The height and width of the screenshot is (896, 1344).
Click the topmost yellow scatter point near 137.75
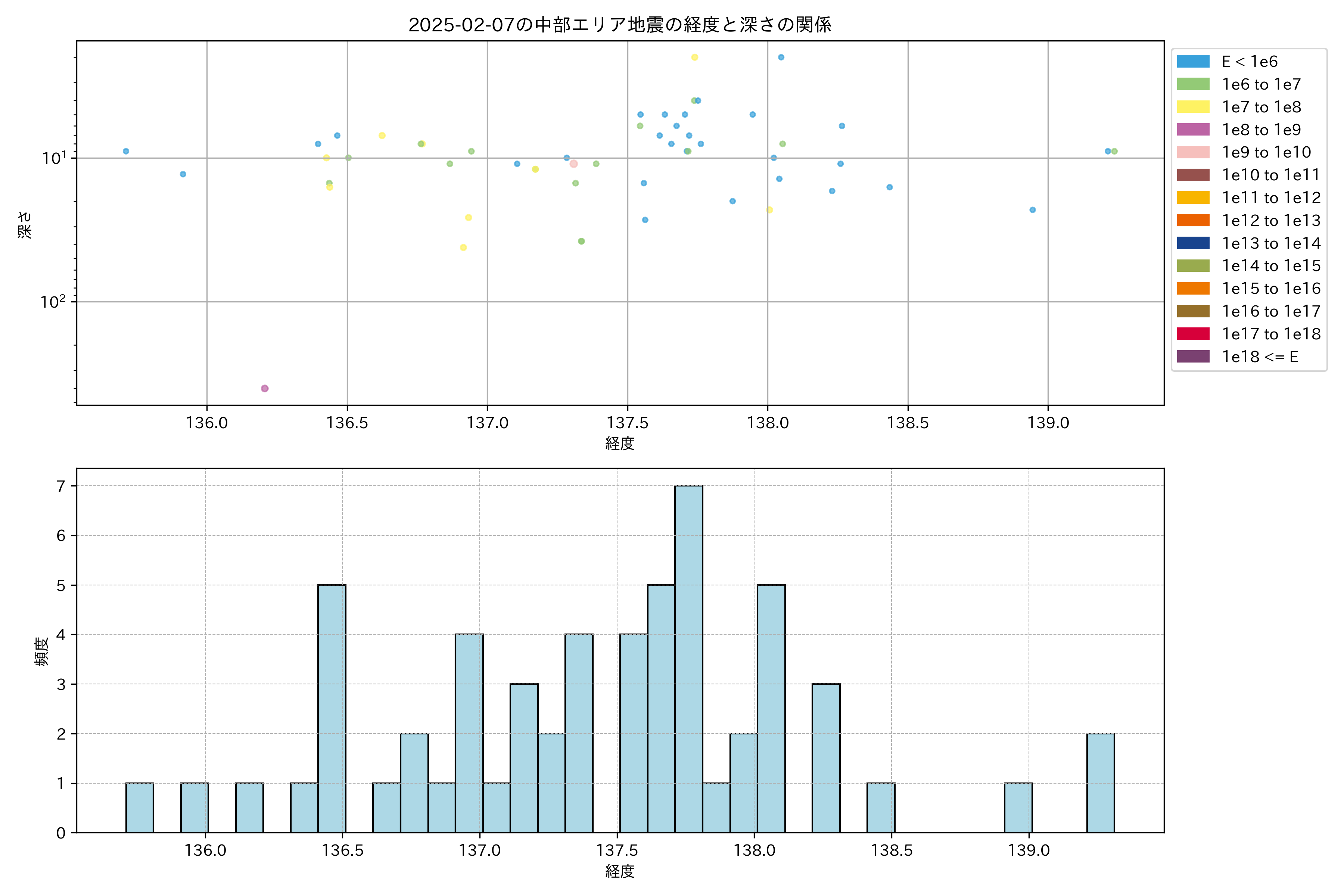(x=694, y=57)
